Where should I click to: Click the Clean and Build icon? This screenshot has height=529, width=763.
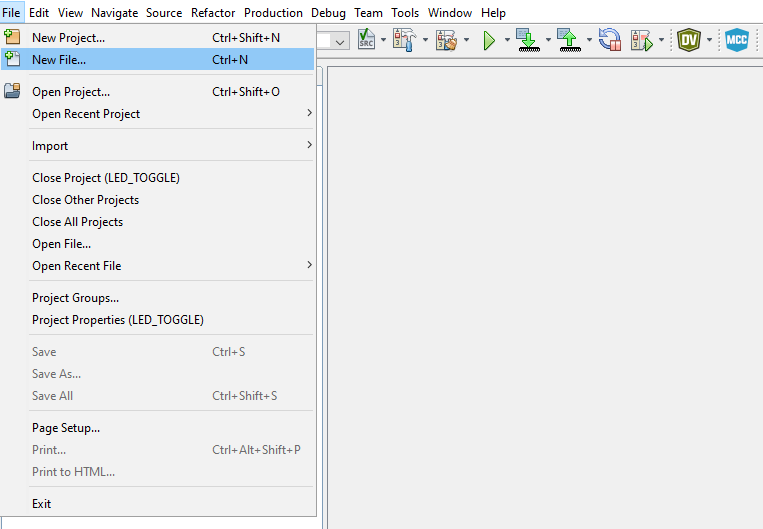[x=445, y=41]
